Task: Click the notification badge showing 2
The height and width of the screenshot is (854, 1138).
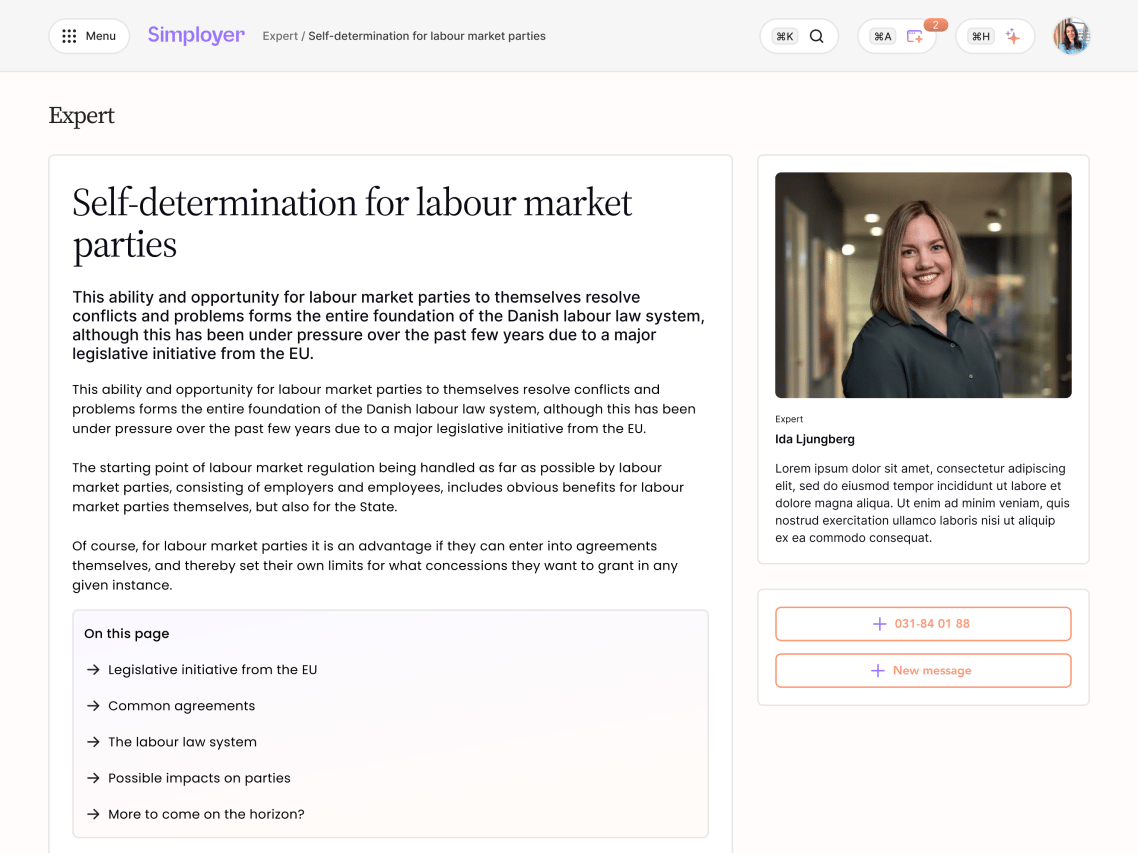Action: coord(936,24)
